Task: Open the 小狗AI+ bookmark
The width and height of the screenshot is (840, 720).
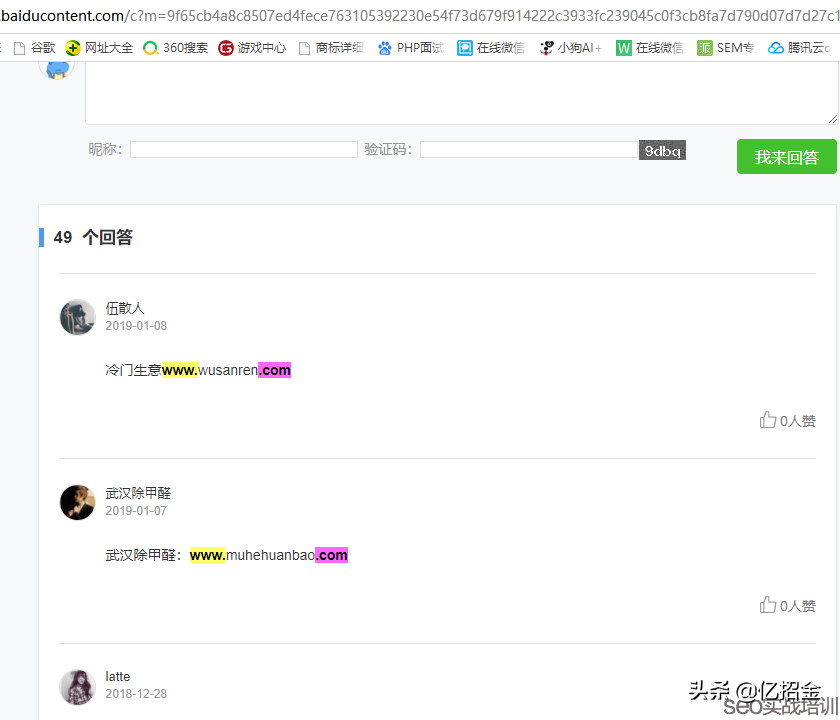Action: point(571,48)
